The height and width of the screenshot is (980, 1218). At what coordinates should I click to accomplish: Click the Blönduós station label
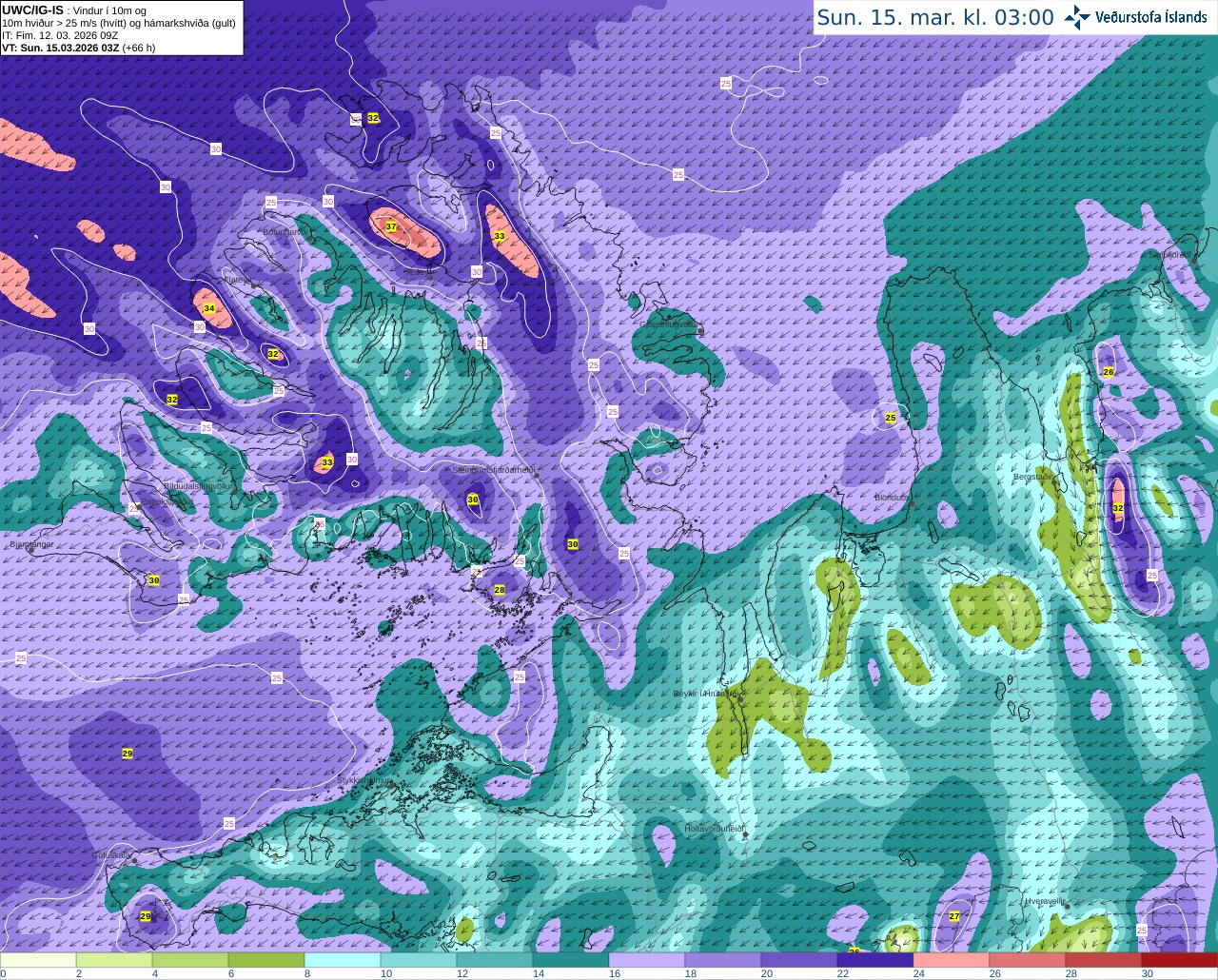(892, 498)
